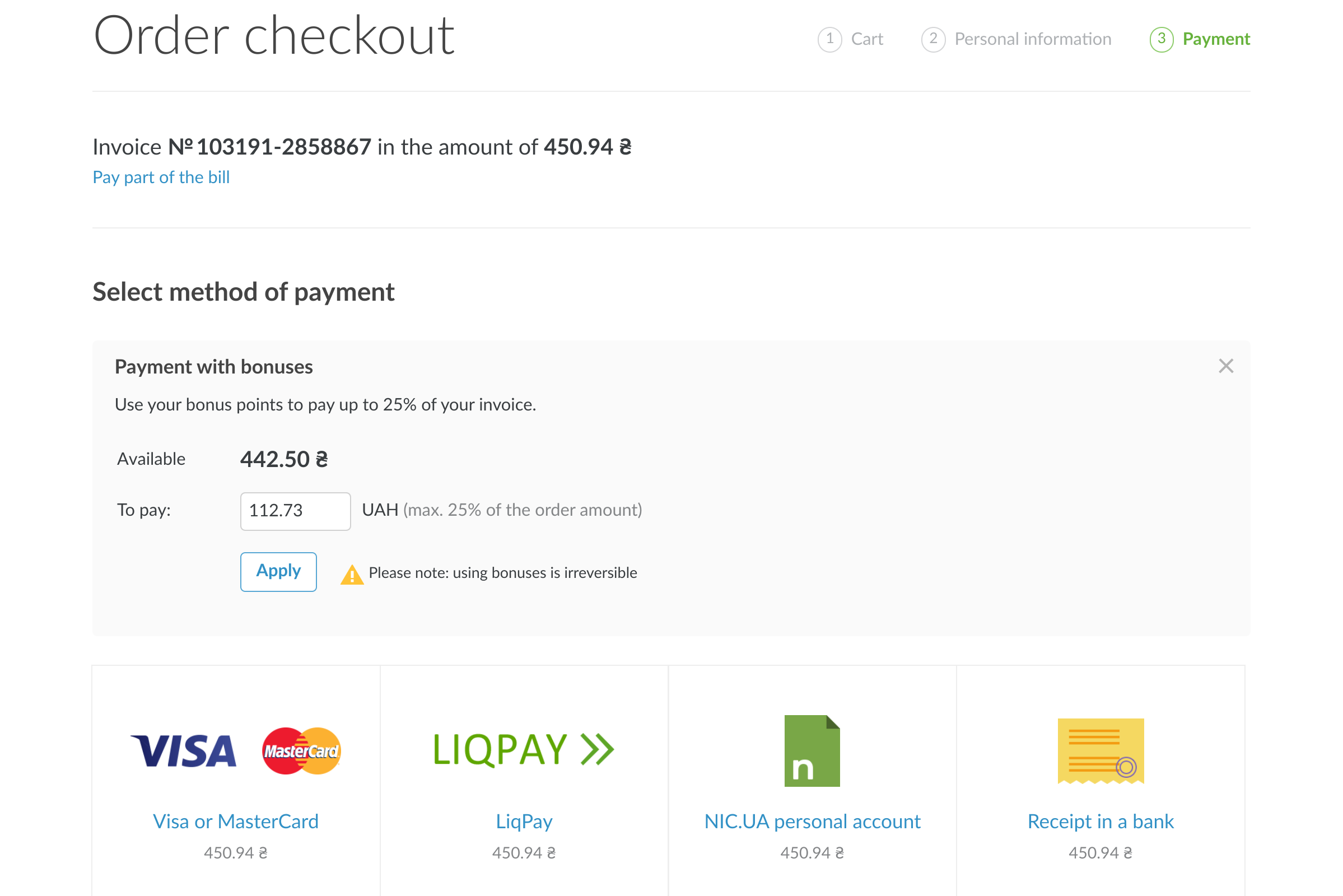Image resolution: width=1343 pixels, height=896 pixels.
Task: Click the step 2 circle icon
Action: (932, 39)
